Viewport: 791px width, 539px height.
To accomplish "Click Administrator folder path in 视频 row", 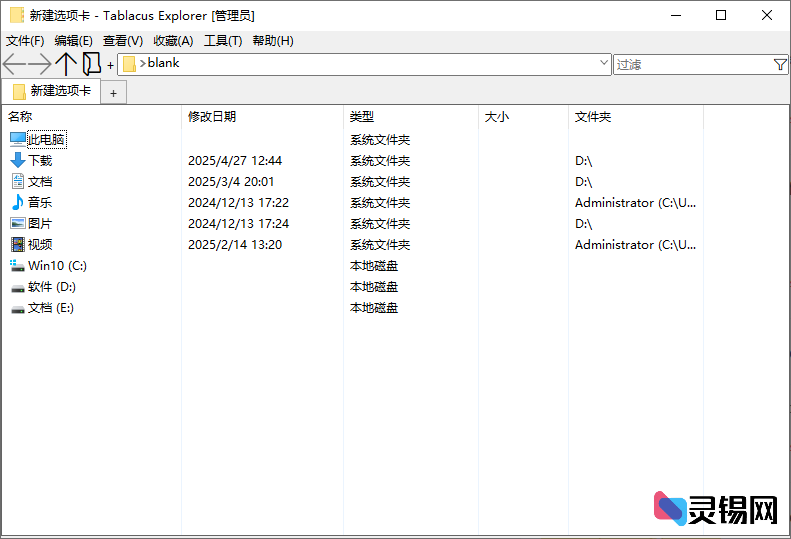I will tap(635, 245).
